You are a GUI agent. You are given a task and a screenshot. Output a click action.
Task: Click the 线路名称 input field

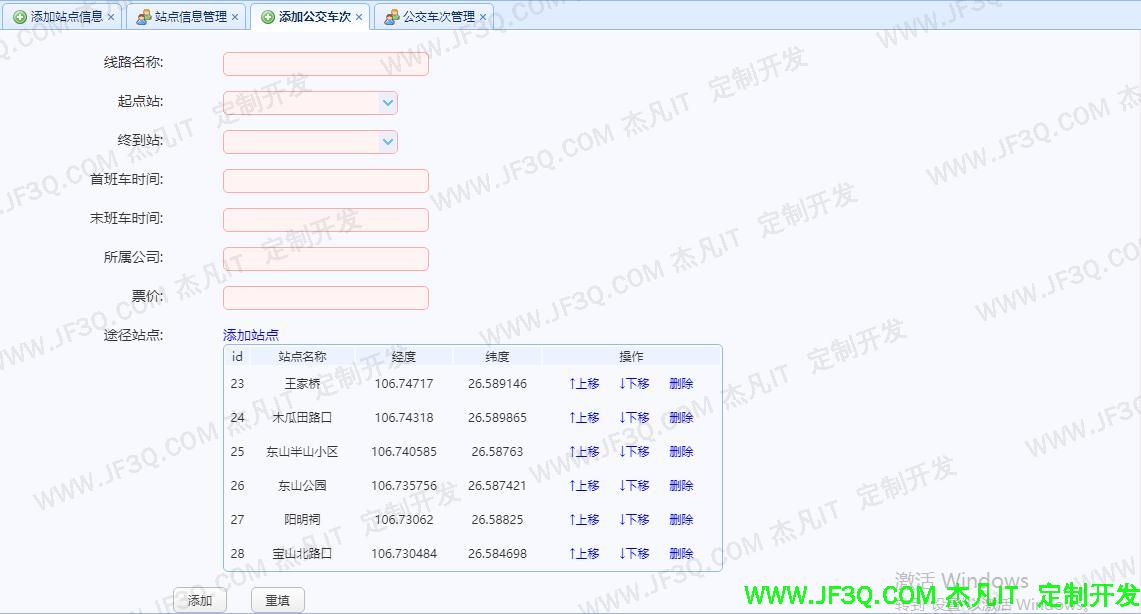click(325, 63)
